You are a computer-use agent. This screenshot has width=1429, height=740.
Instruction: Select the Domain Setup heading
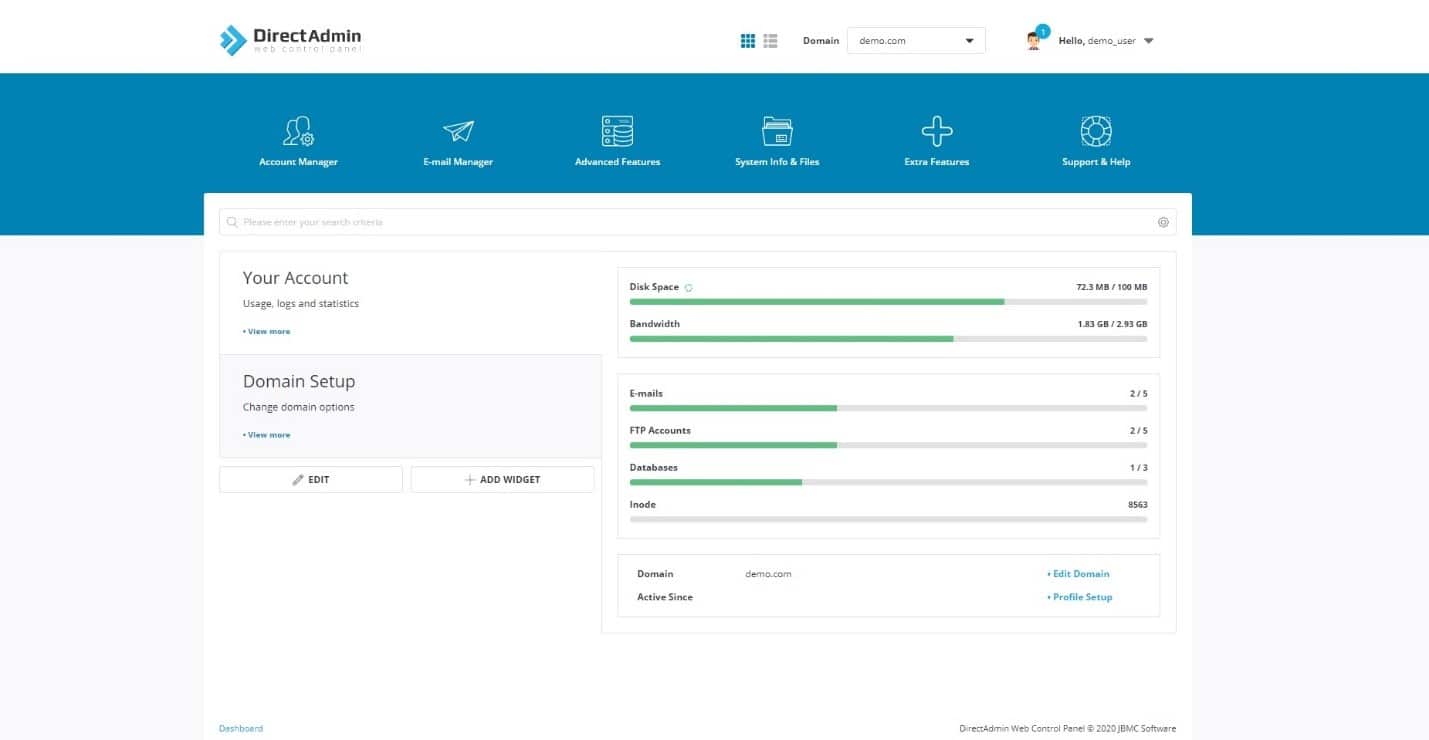(299, 381)
